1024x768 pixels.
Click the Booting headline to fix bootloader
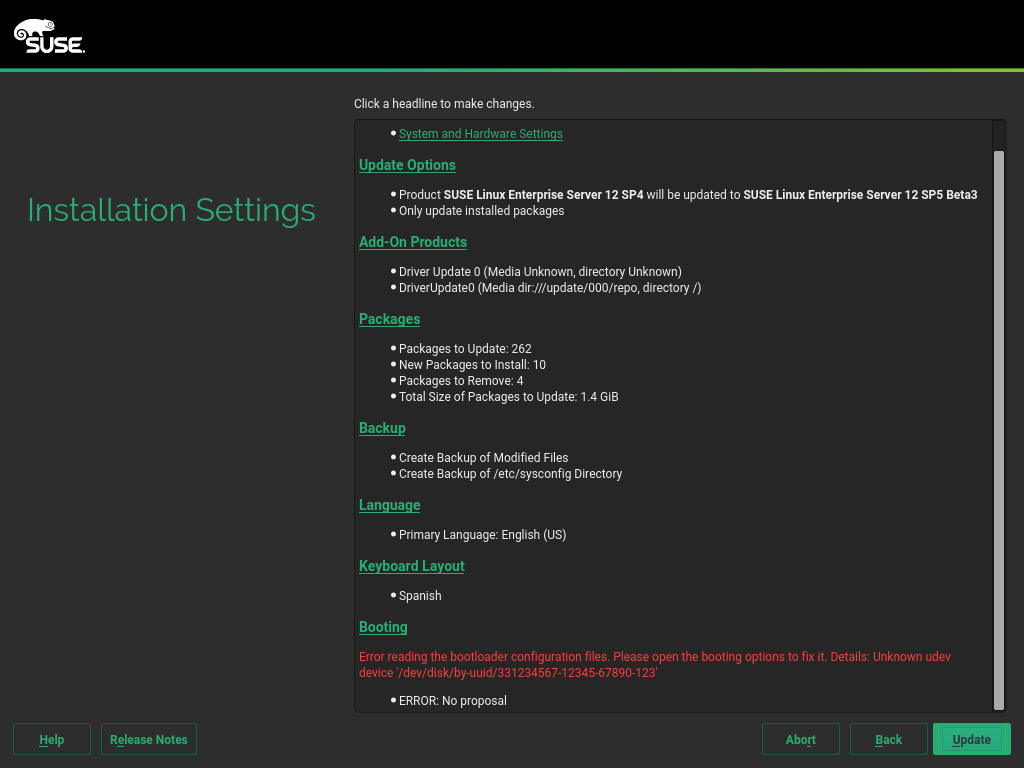(383, 627)
